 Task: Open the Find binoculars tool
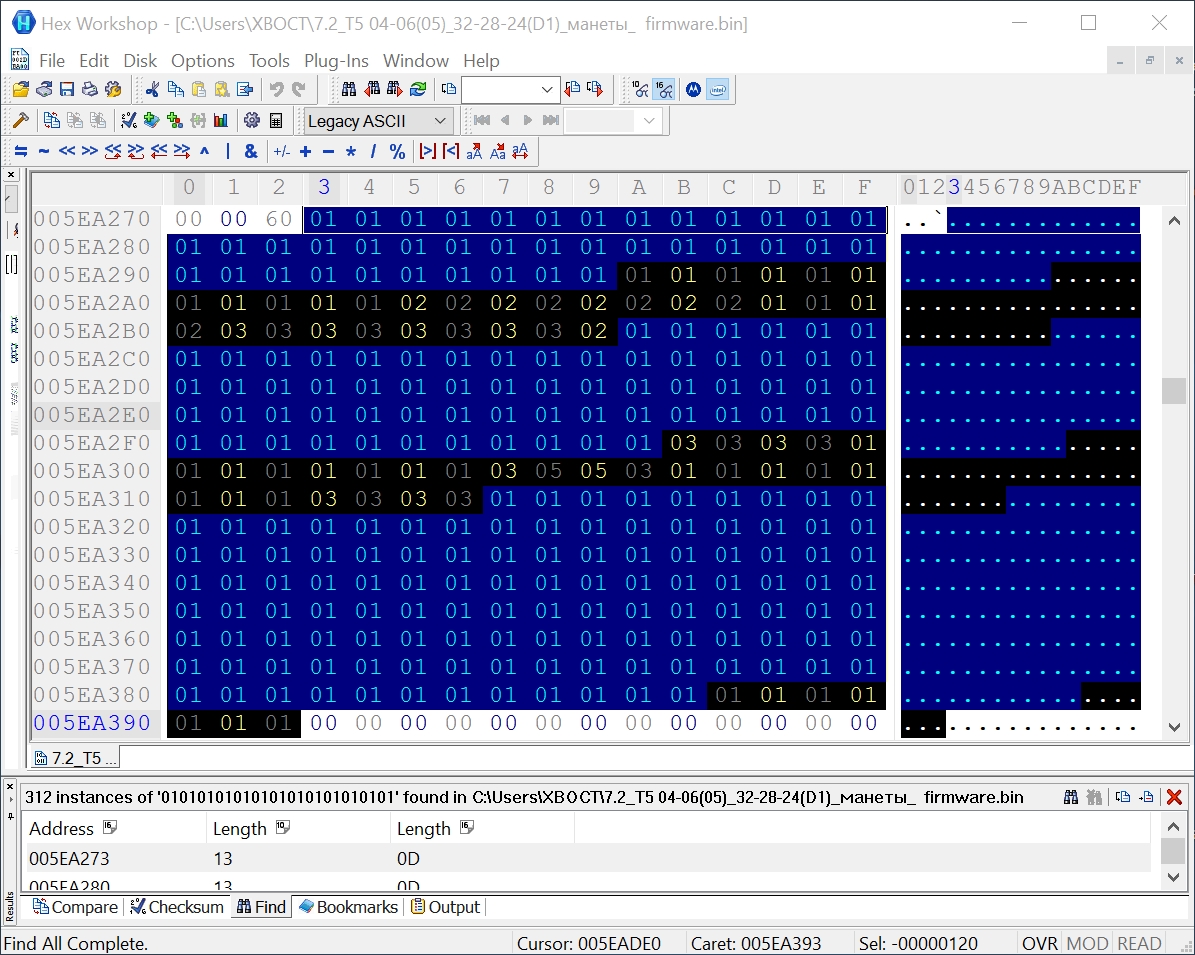click(349, 90)
